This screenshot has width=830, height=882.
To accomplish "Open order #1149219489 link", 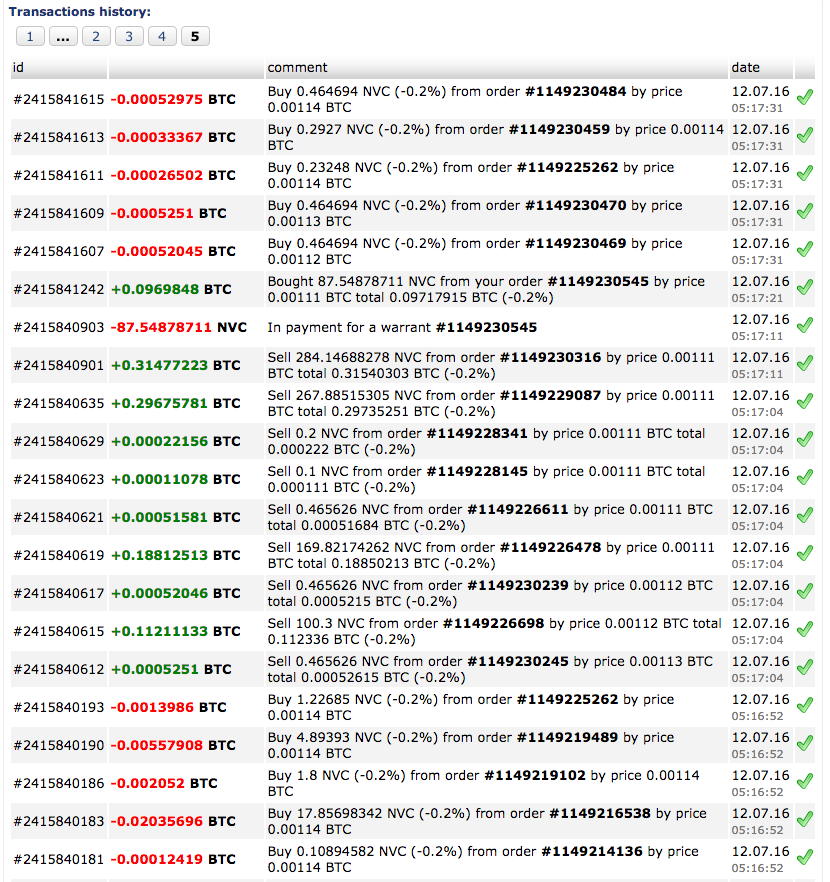I will (567, 737).
